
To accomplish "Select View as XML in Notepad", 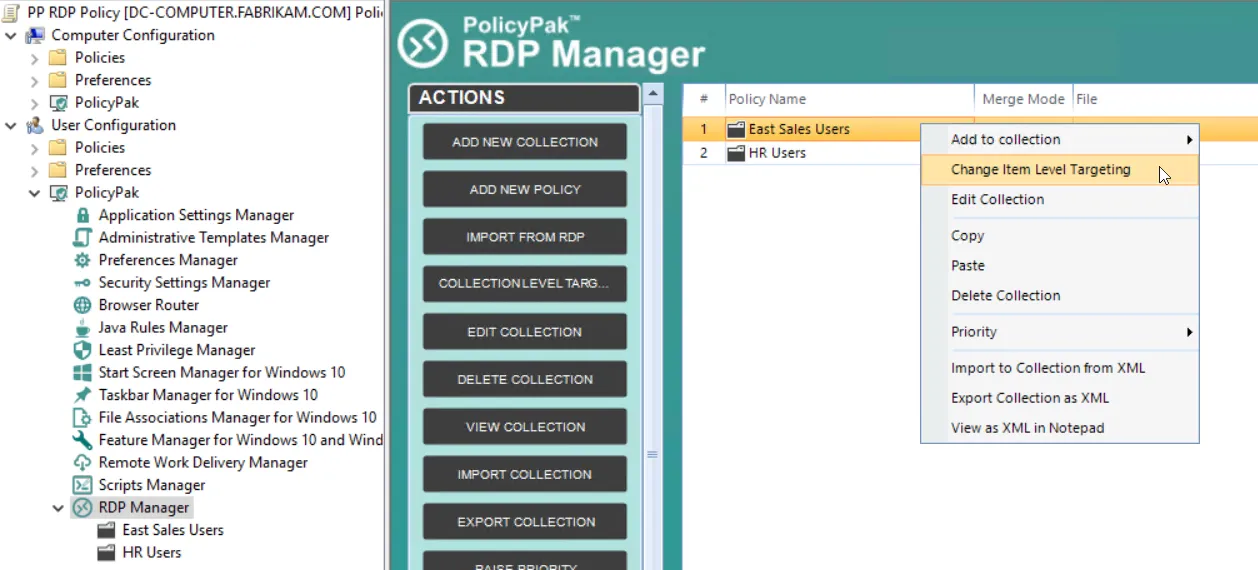I will tap(1059, 428).
